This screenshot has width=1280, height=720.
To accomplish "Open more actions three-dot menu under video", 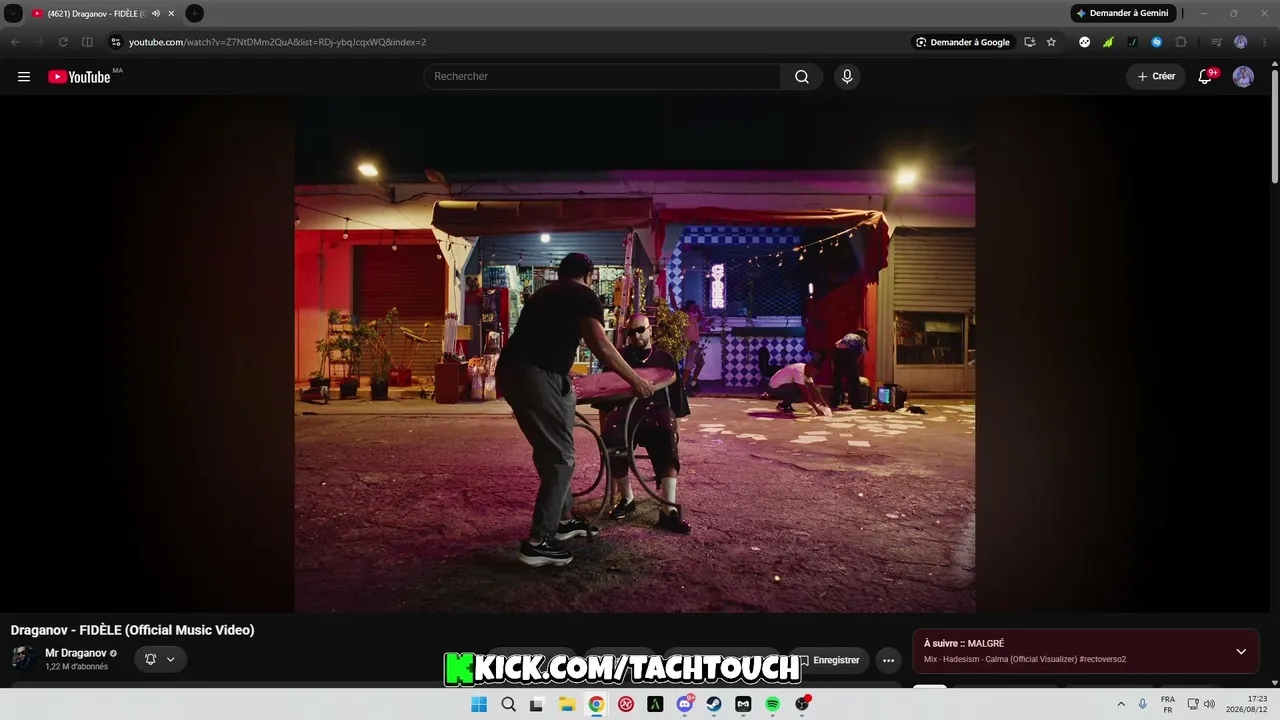I will [x=888, y=660].
